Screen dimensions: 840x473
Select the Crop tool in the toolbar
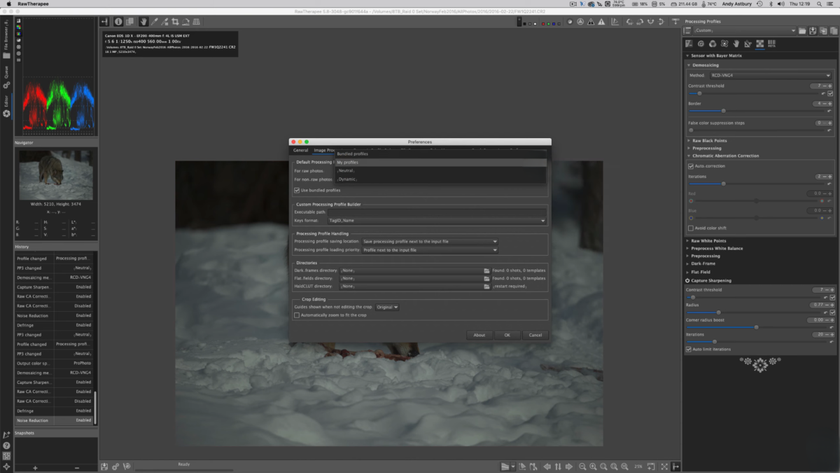(x=175, y=21)
